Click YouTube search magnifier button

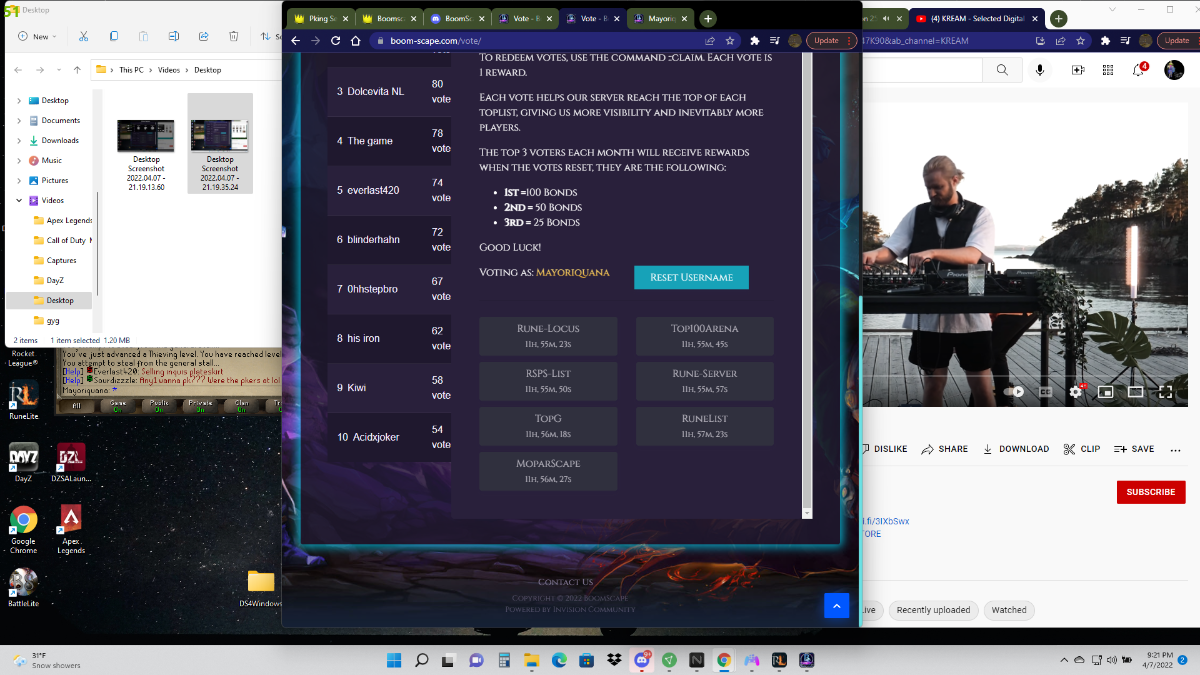tap(1002, 70)
